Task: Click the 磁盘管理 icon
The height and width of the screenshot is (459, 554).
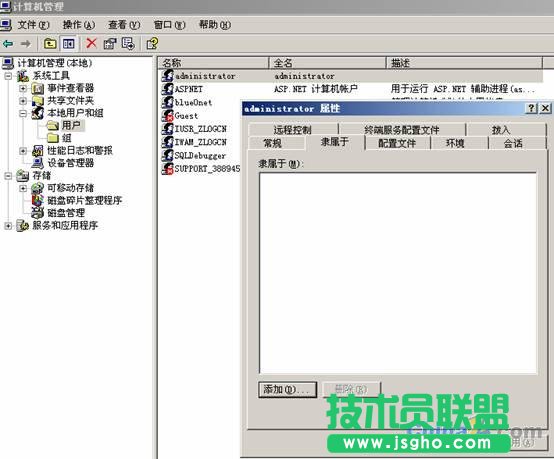Action: coord(37,213)
